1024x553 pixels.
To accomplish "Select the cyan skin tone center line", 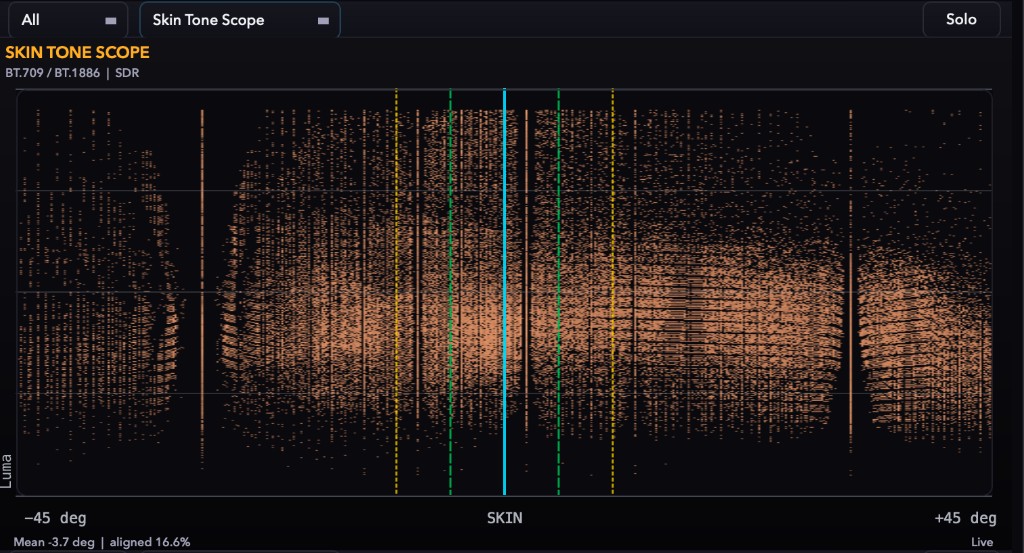I will point(504,292).
